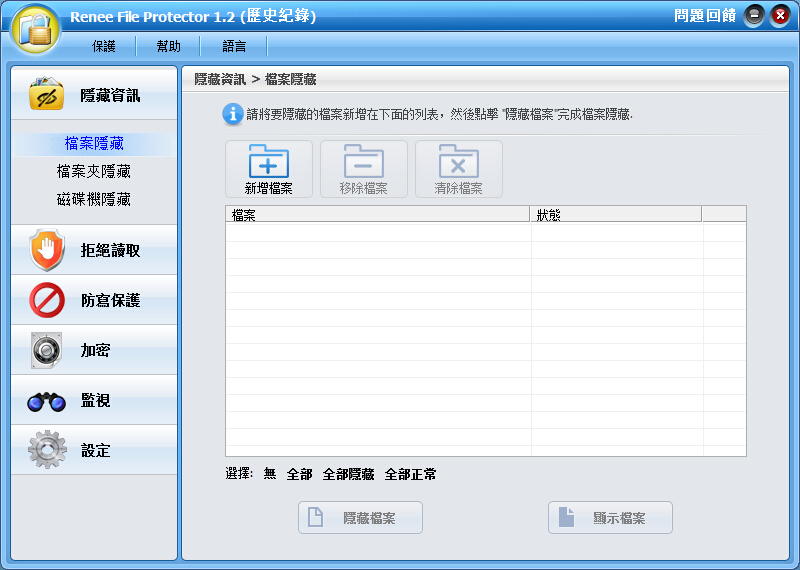Click the 清除檔案 button label
Screen dimensions: 800x570
point(459,188)
